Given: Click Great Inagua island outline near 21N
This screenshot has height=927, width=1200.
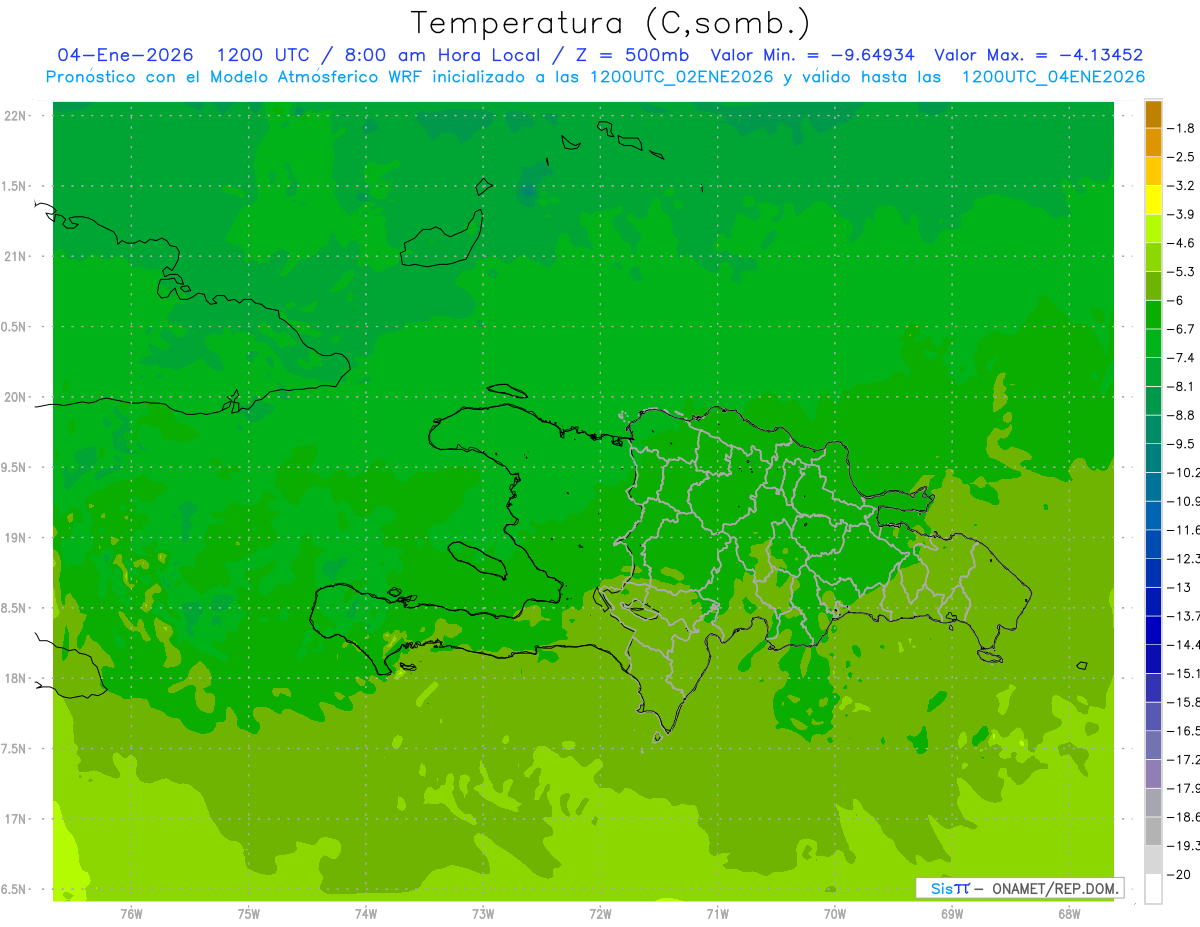Looking at the screenshot, I should (x=443, y=238).
